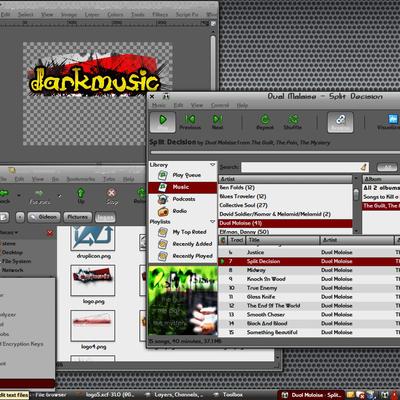
Task: Select the track True Enemy
Action: point(309,288)
